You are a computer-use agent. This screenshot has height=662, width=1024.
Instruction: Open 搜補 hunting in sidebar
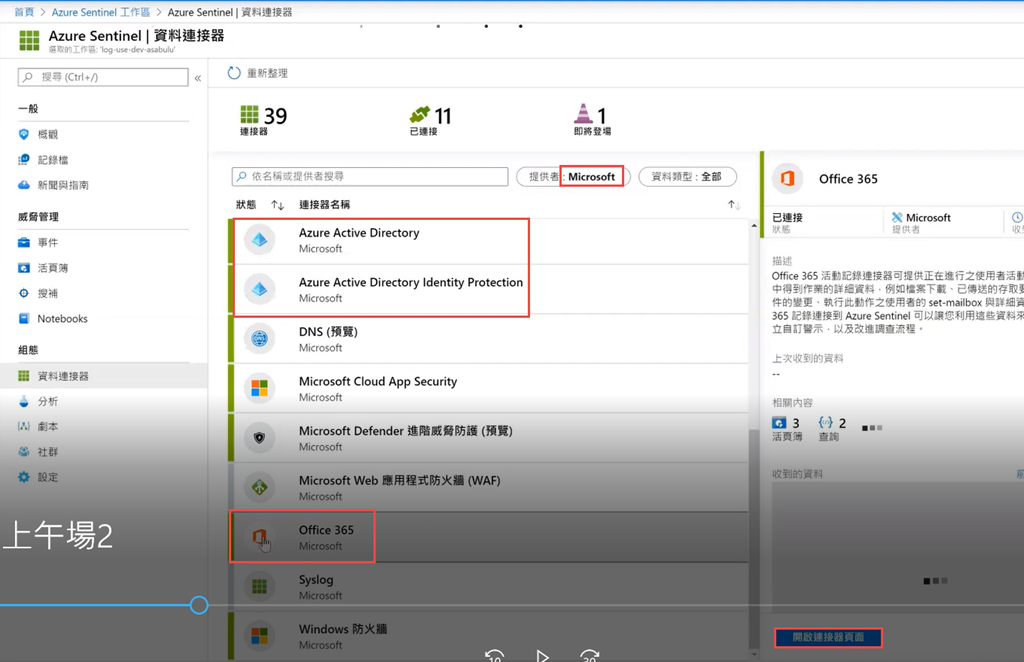coord(48,293)
